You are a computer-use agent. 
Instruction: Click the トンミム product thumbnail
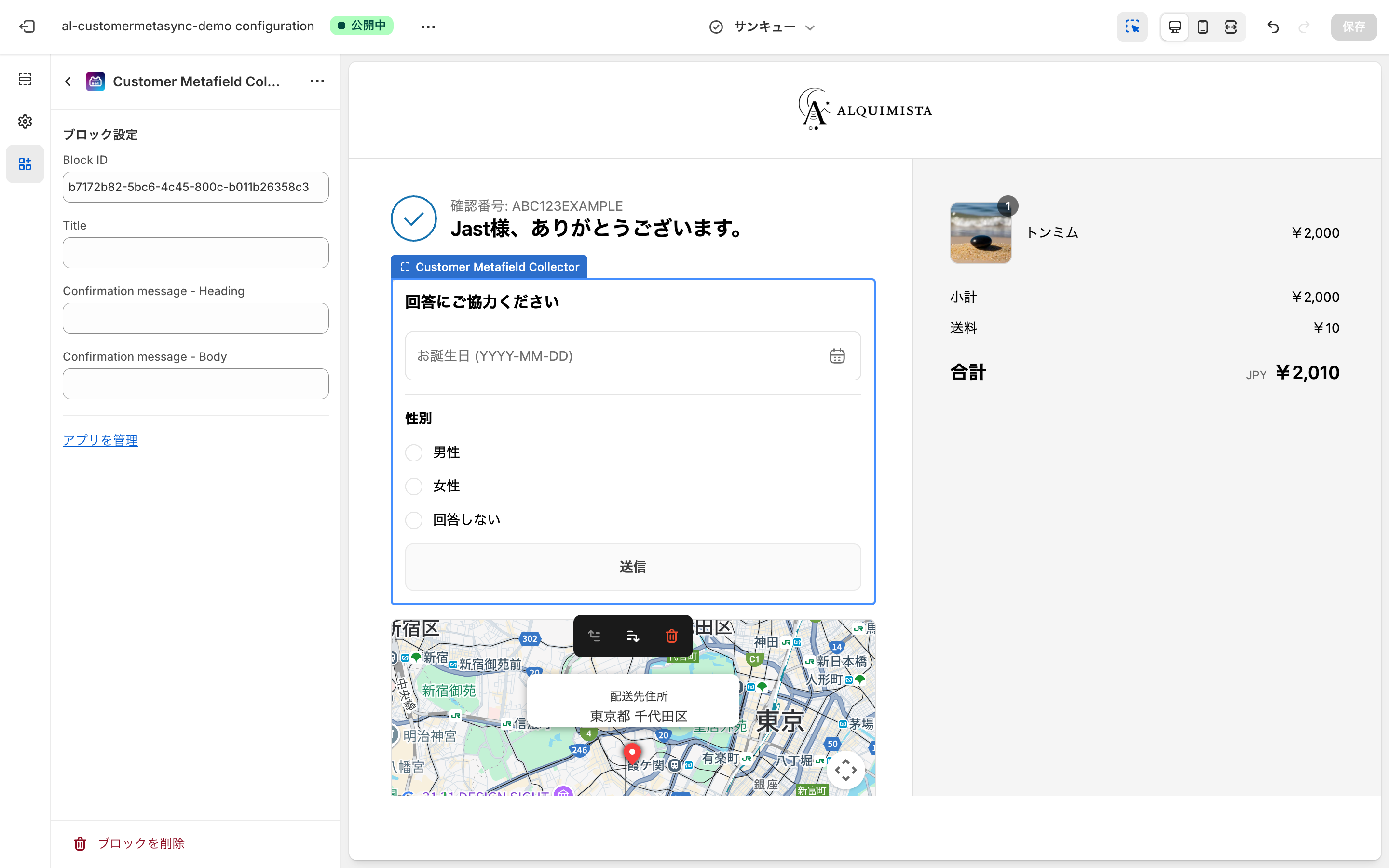980,232
